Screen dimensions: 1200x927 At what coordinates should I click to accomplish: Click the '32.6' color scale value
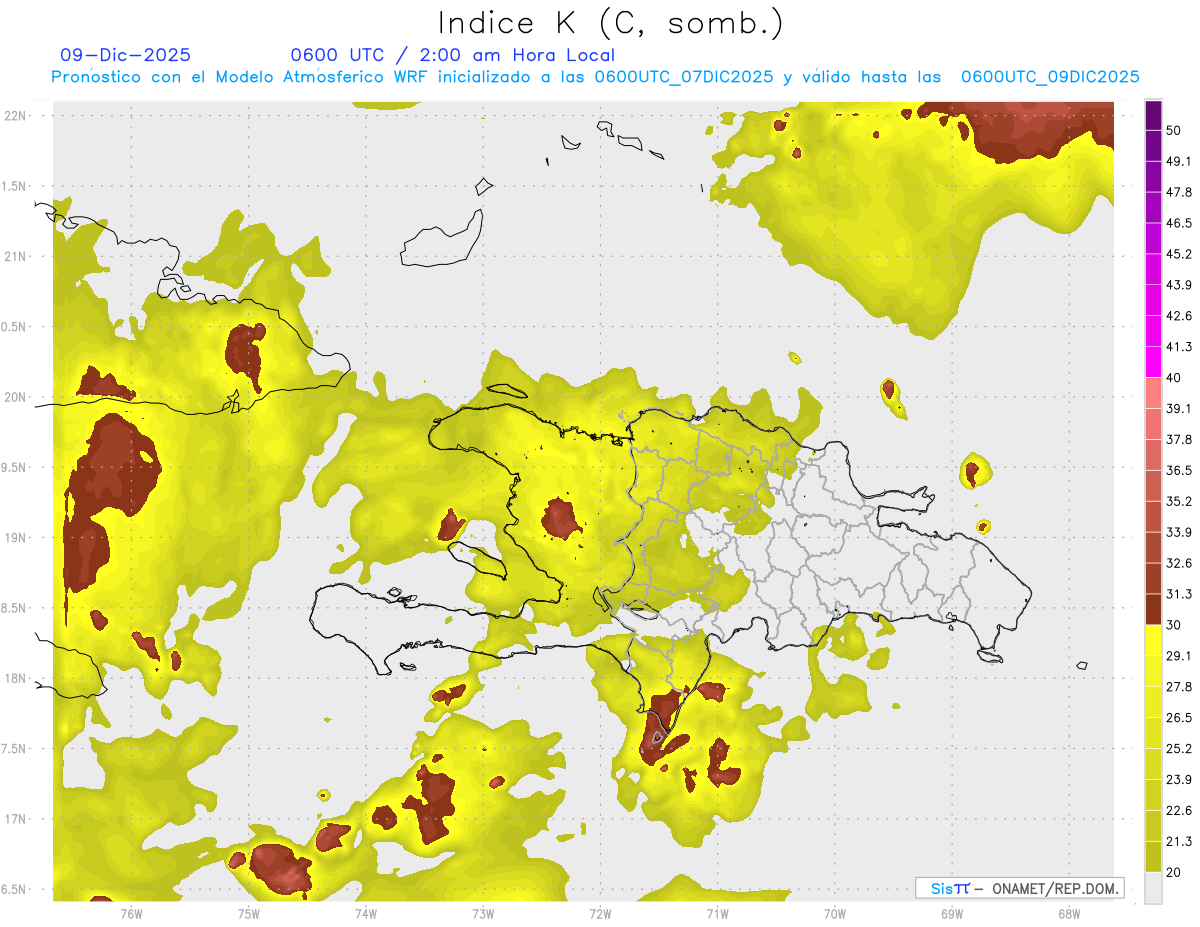1178,564
